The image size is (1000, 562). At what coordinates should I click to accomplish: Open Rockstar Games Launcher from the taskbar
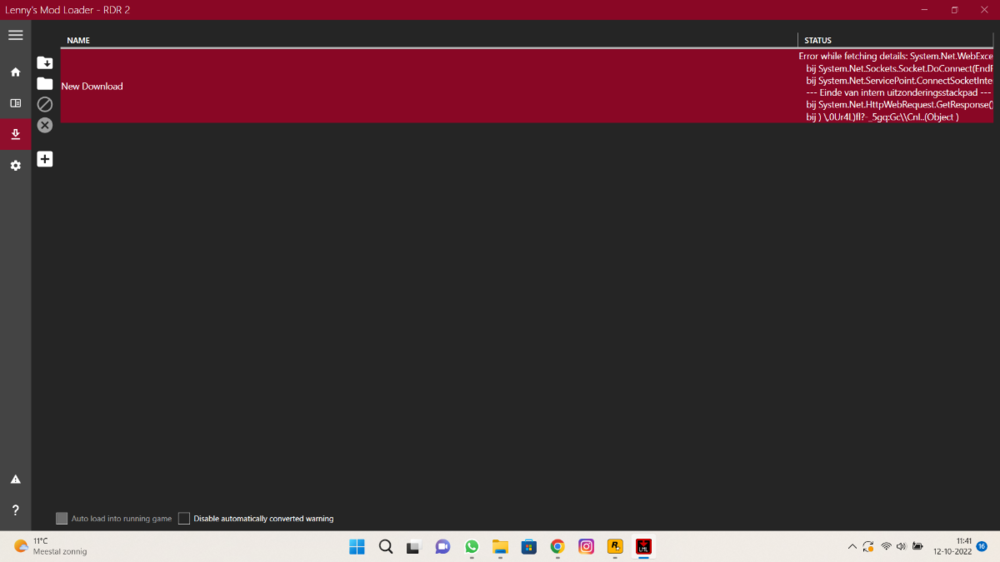tap(615, 547)
